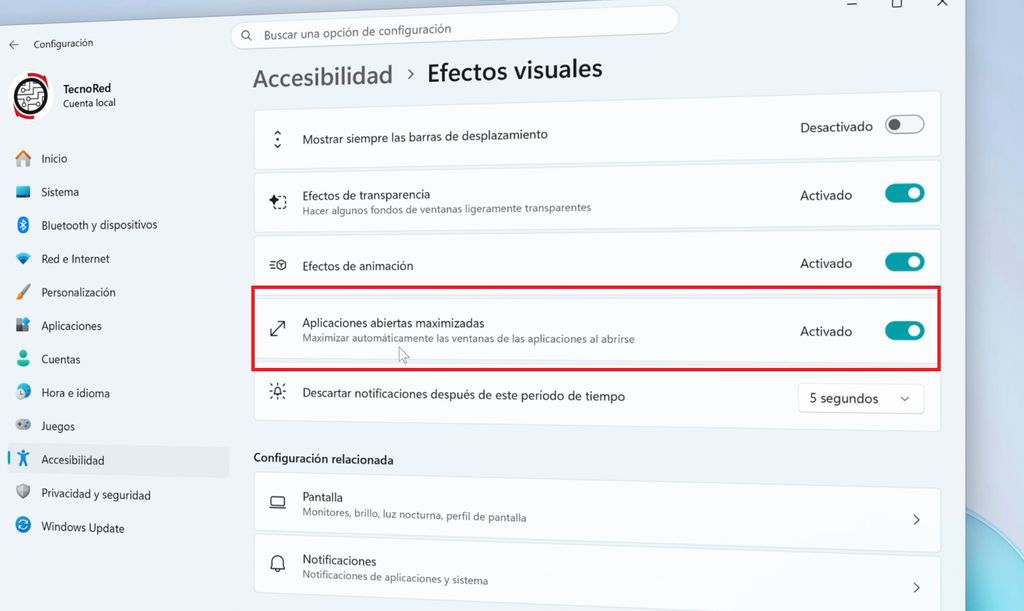
Task: Click the Hora e idioma clock icon
Action: point(23,392)
